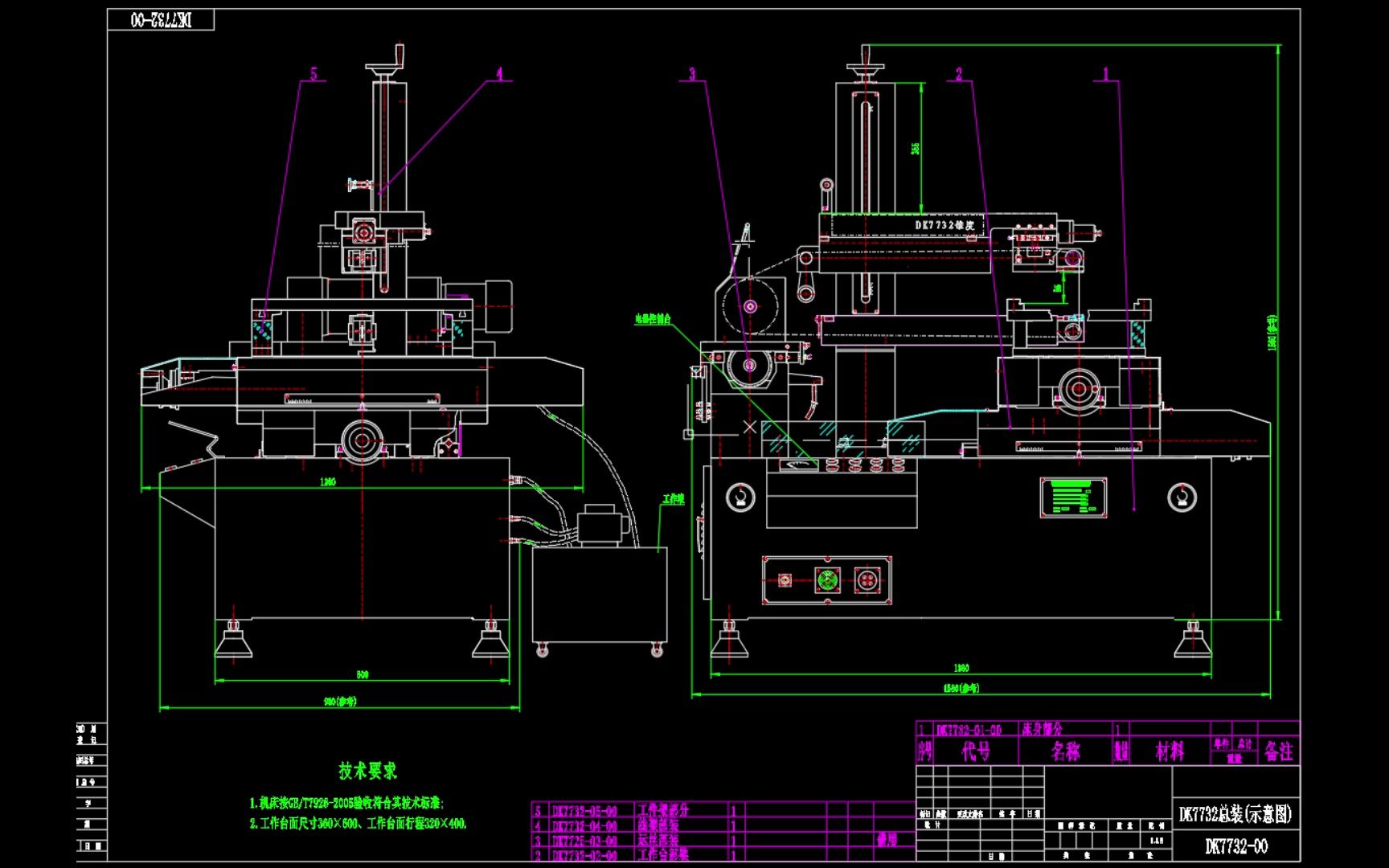The width and height of the screenshot is (1389, 868).
Task: Click the 材料 column header in parts list
Action: [1171, 749]
